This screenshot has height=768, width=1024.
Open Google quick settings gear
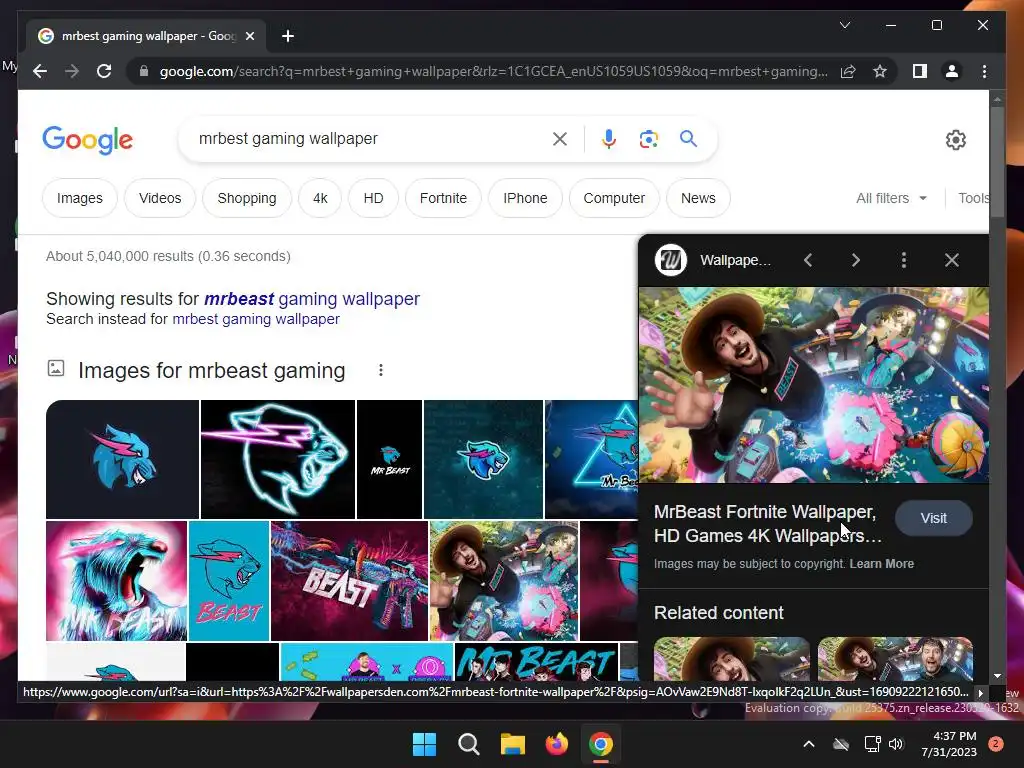[955, 139]
